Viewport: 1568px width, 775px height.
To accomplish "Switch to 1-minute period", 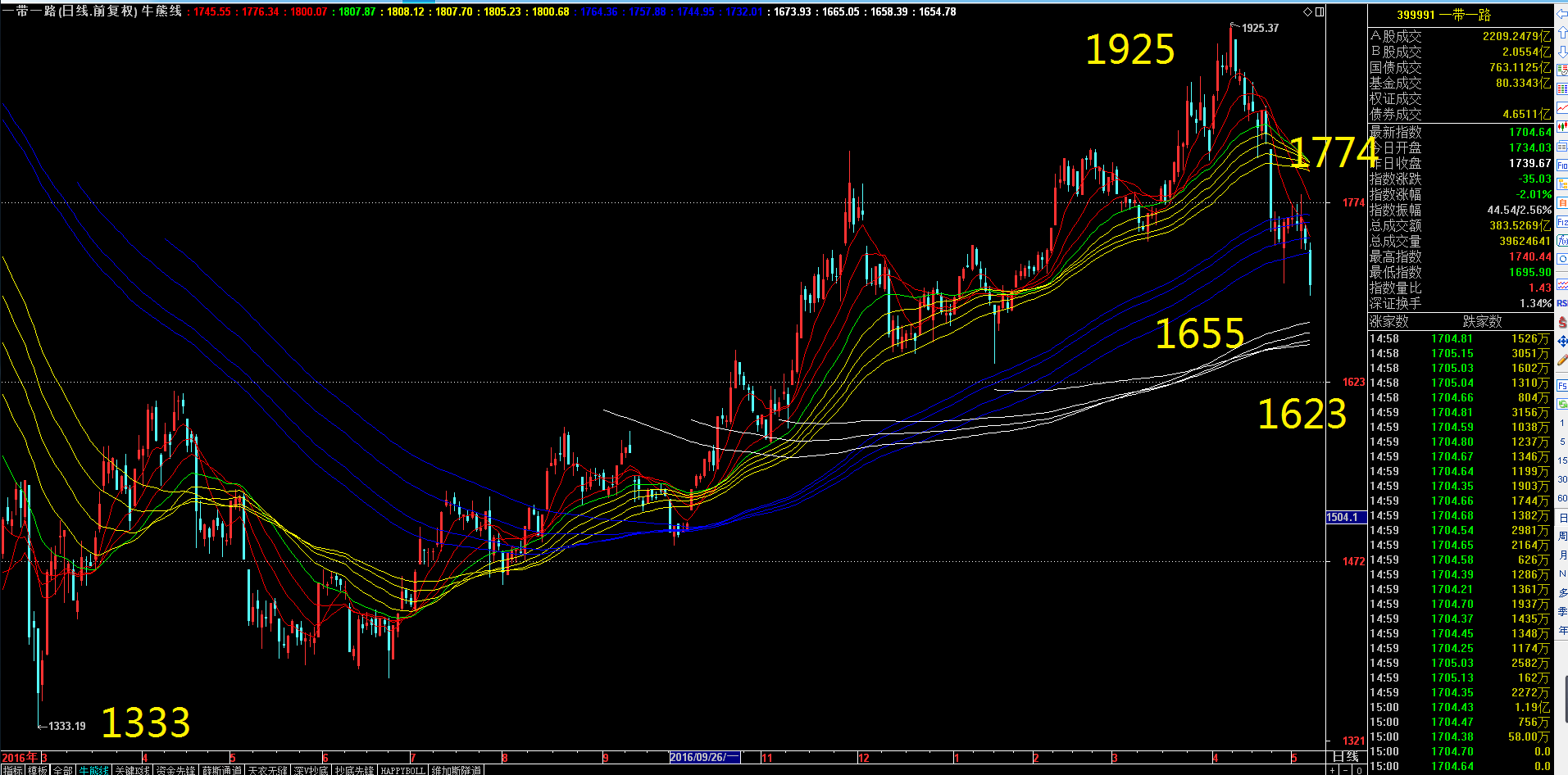I will [1562, 423].
